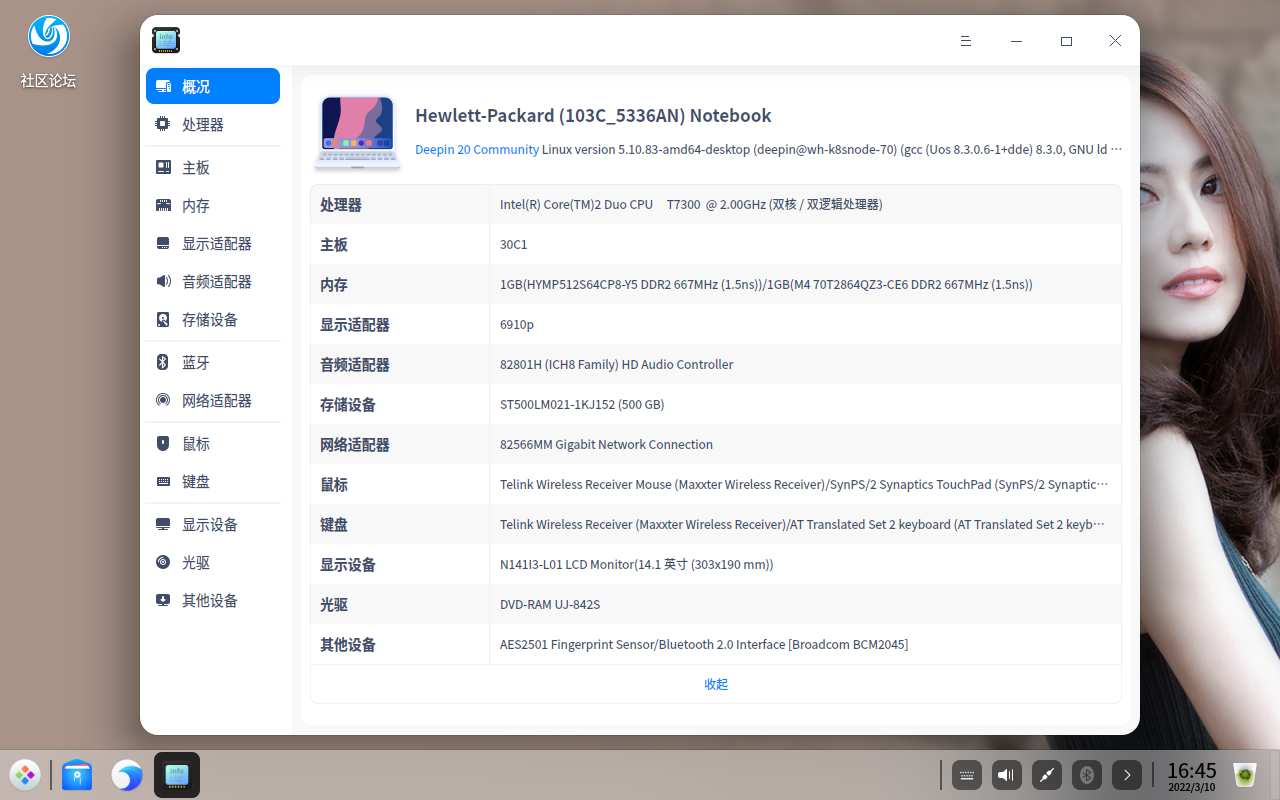Open the 内存 section in the sidebar

(194, 205)
